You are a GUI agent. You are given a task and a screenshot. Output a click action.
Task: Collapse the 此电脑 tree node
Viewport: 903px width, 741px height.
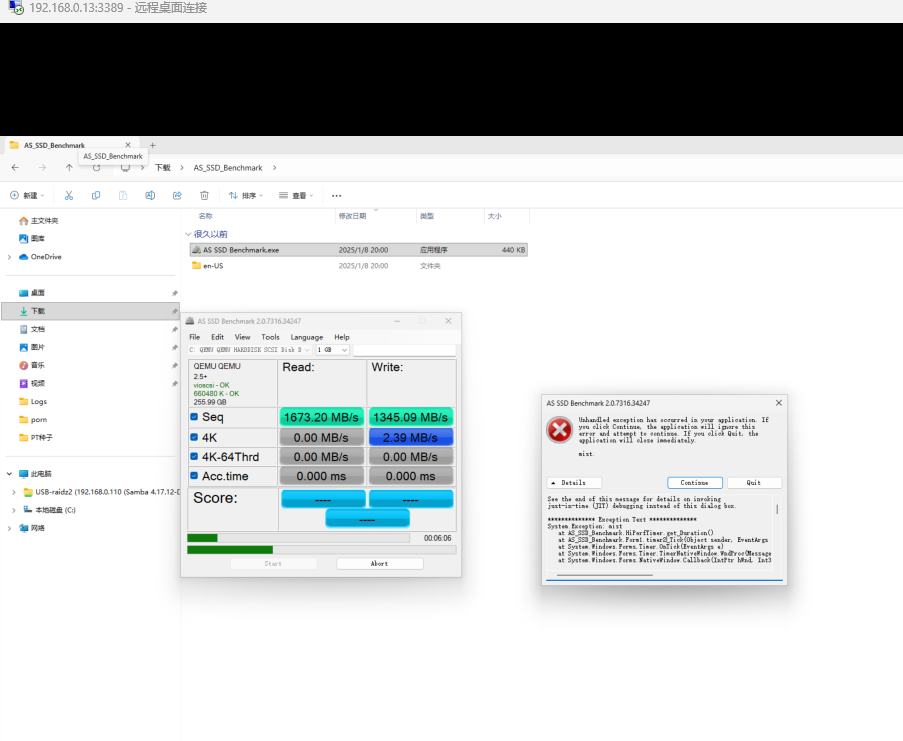[9, 474]
